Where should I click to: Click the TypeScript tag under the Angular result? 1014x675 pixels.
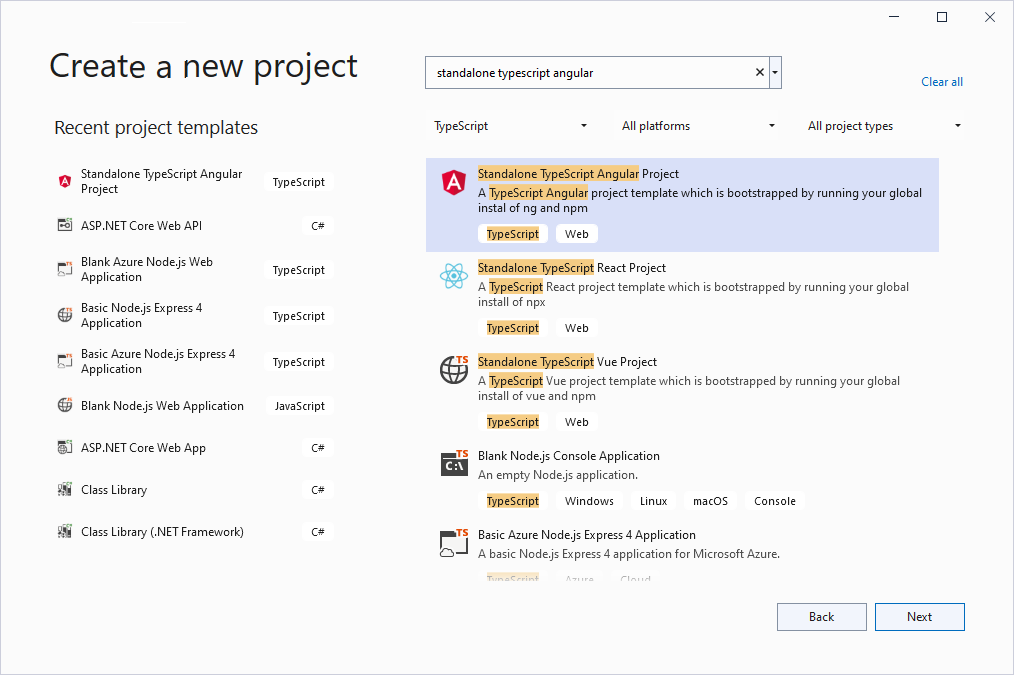point(513,234)
